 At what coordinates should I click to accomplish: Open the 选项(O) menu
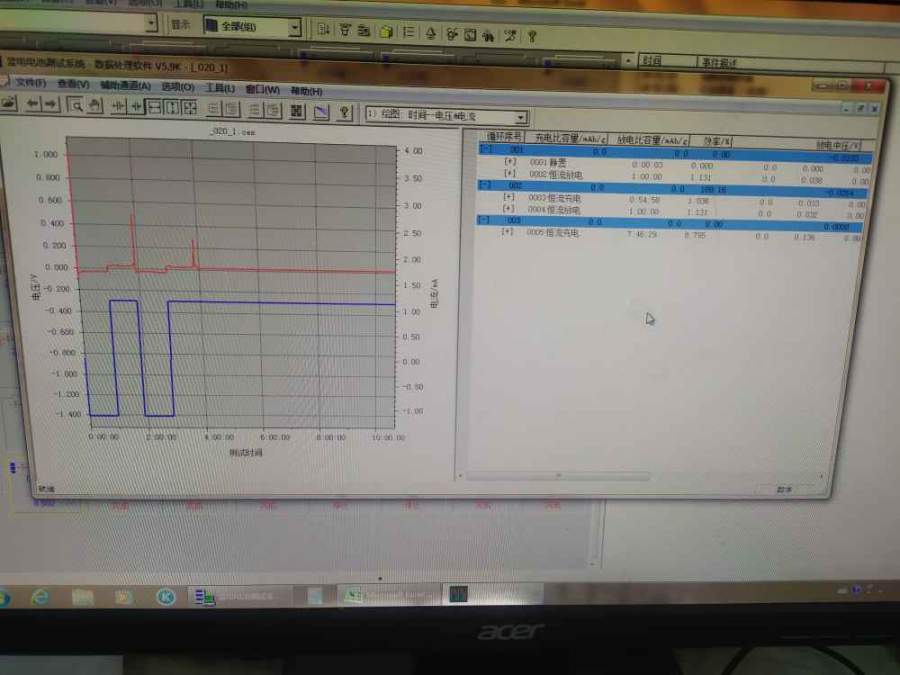(x=177, y=87)
